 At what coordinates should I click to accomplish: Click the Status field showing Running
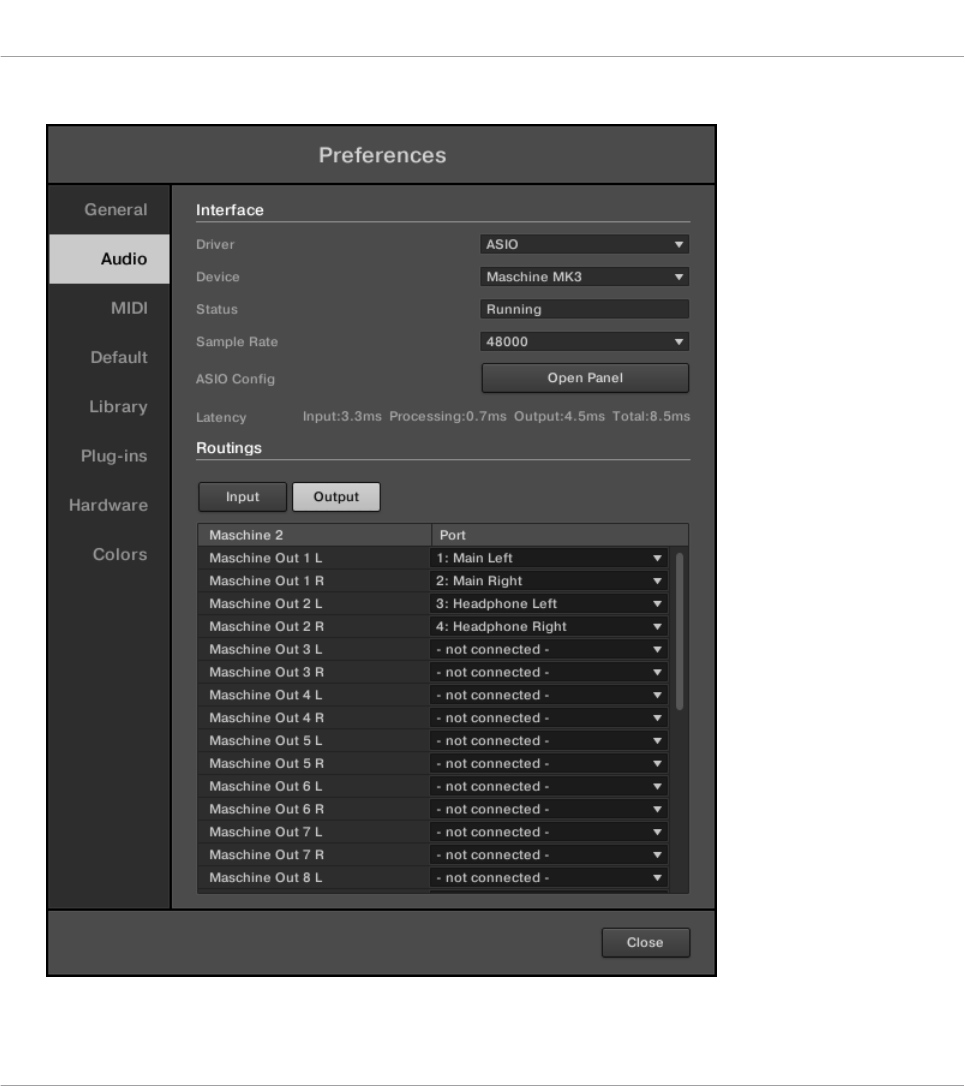click(585, 310)
